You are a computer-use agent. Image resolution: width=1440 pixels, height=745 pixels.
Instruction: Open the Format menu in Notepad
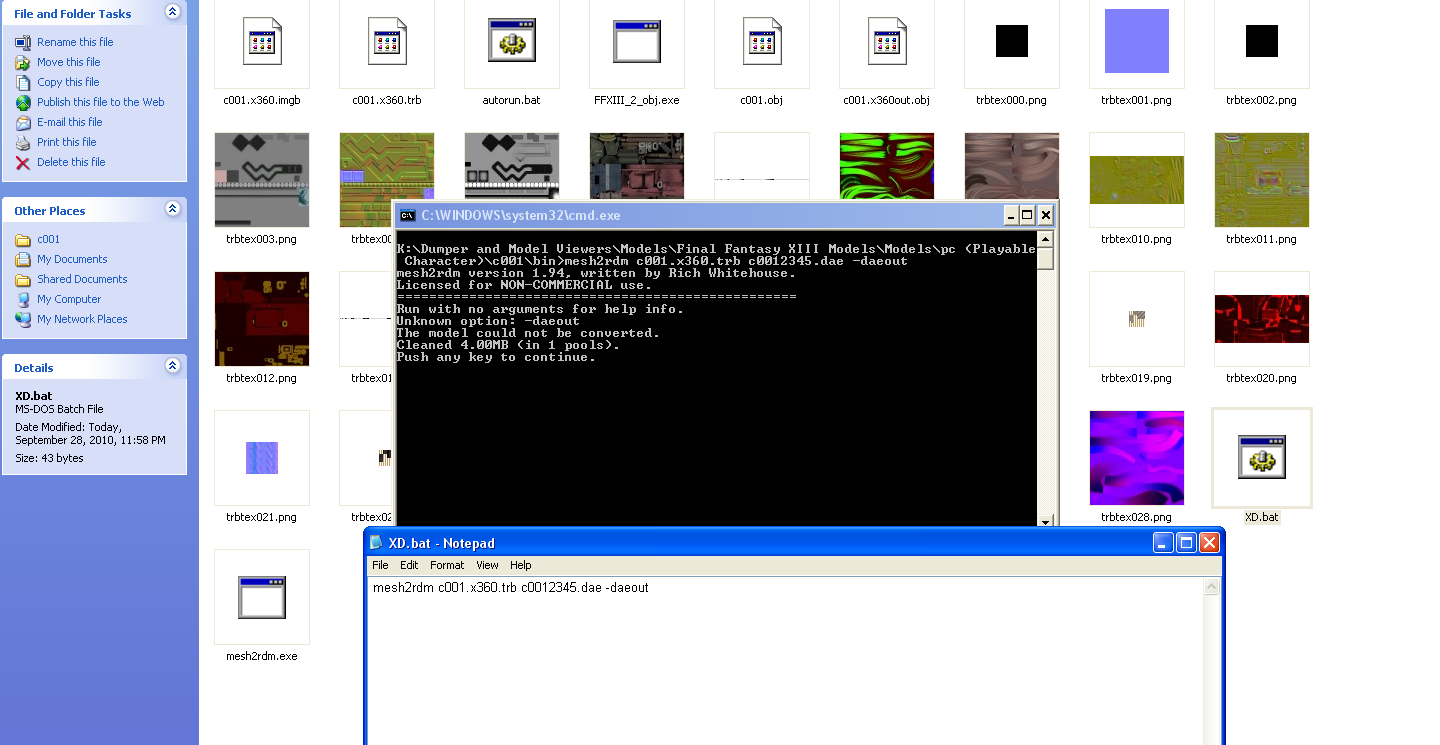(x=446, y=565)
